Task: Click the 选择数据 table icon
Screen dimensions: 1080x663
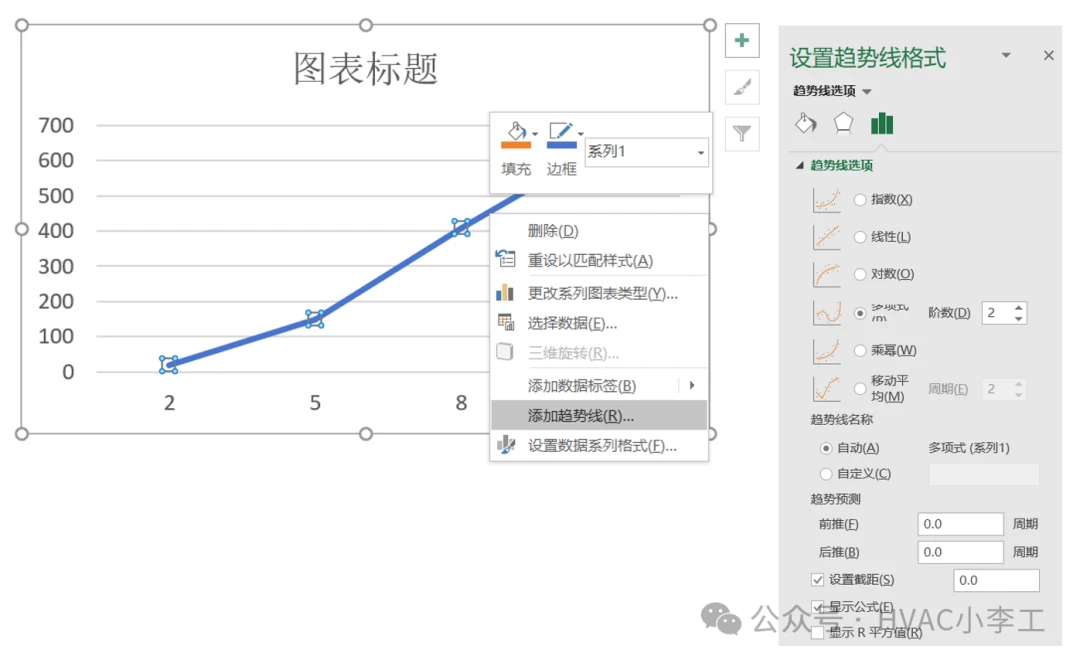Action: [506, 322]
